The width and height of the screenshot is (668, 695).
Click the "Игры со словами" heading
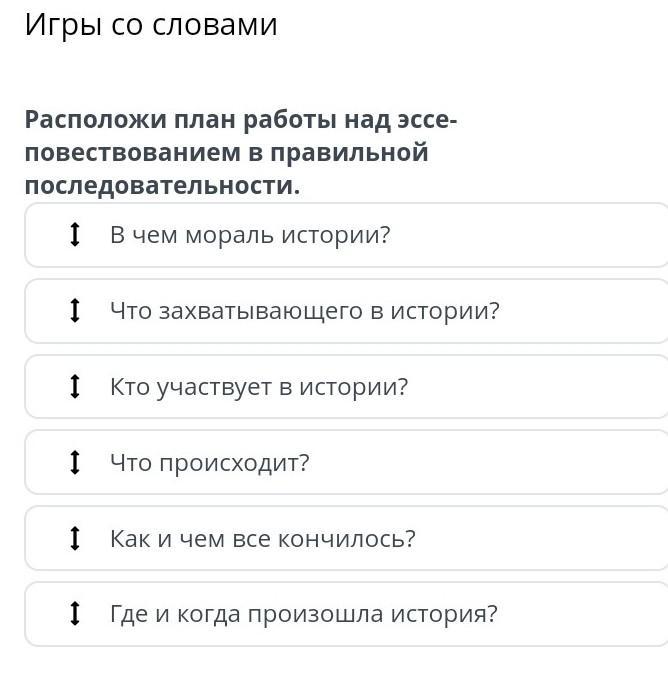click(x=151, y=25)
